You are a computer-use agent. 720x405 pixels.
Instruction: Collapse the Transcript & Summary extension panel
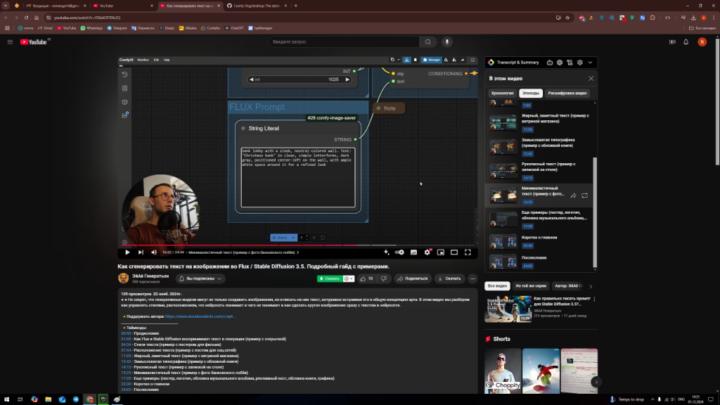point(590,62)
